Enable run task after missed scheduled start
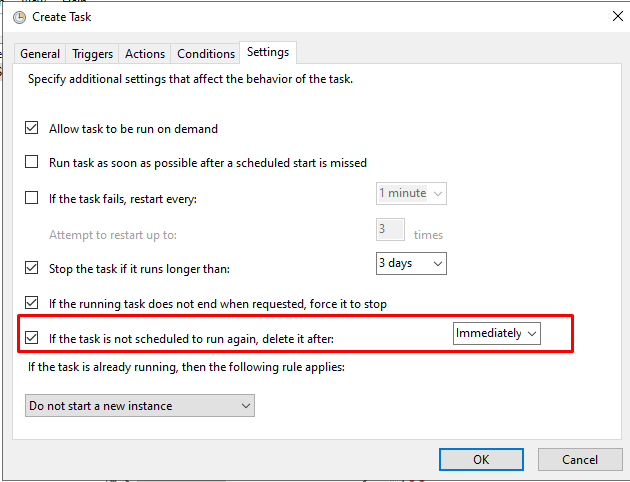 tap(32, 162)
